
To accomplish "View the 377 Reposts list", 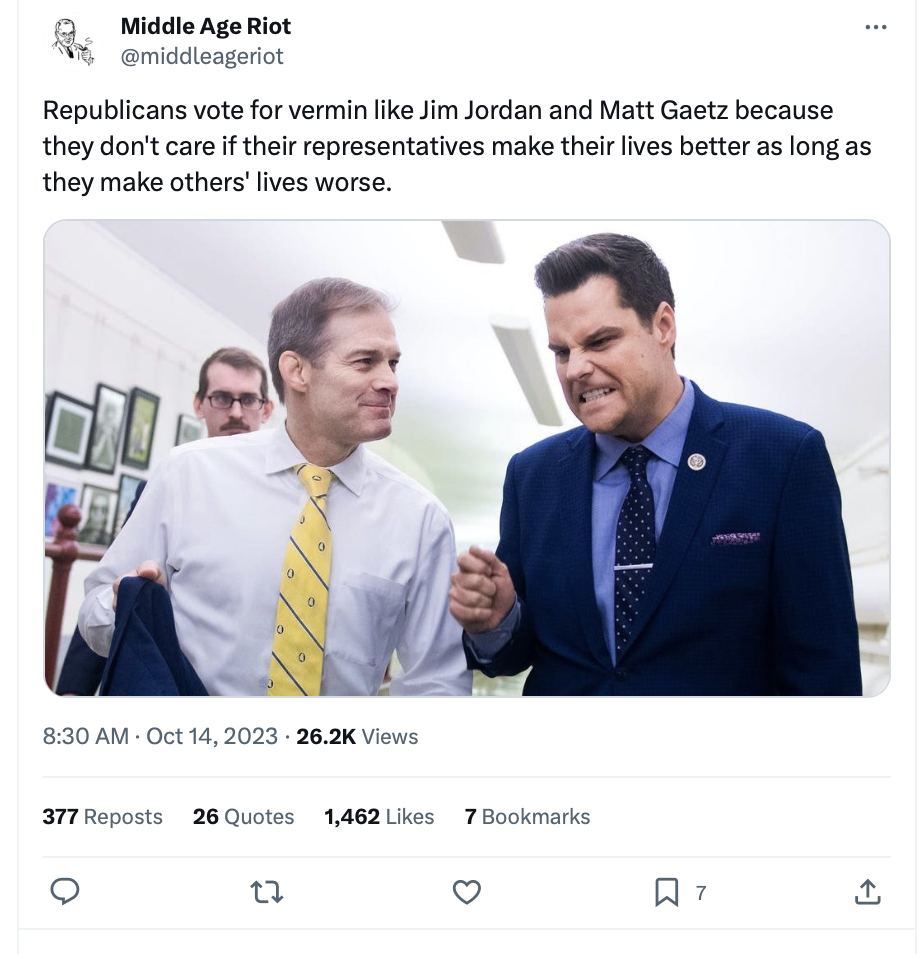I will pyautogui.click(x=102, y=816).
